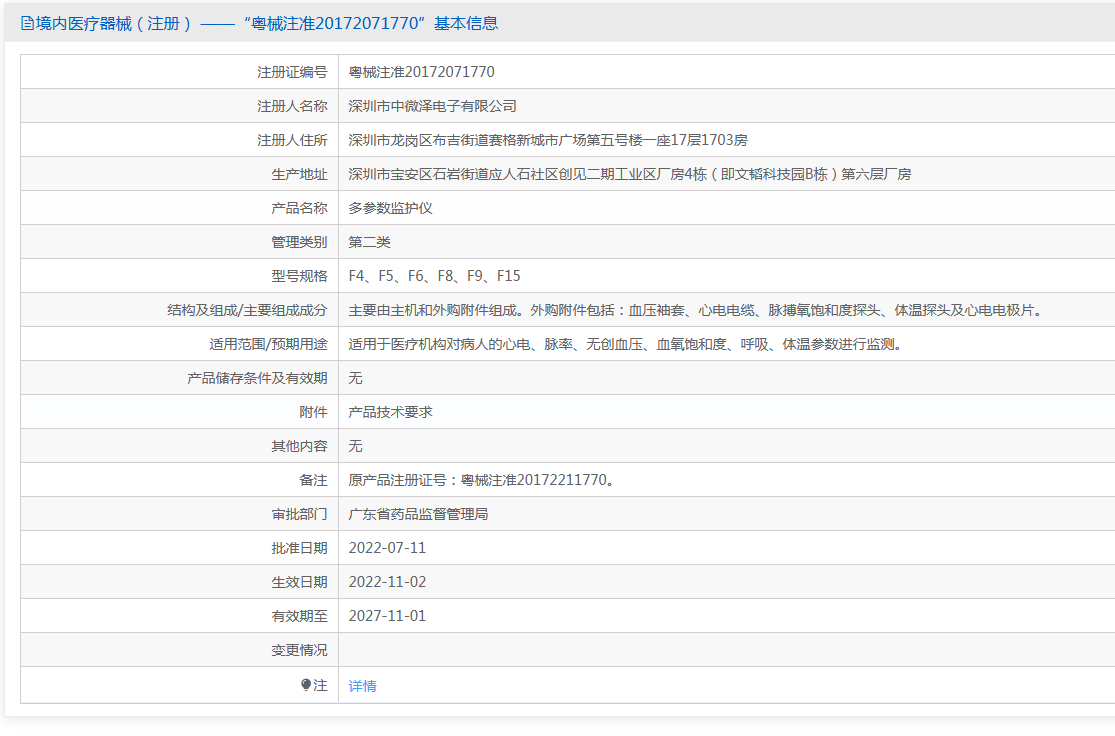Select model specs F4、F5、F6、F8、F9、F15
Viewport: 1115px width, 736px height.
[x=434, y=276]
